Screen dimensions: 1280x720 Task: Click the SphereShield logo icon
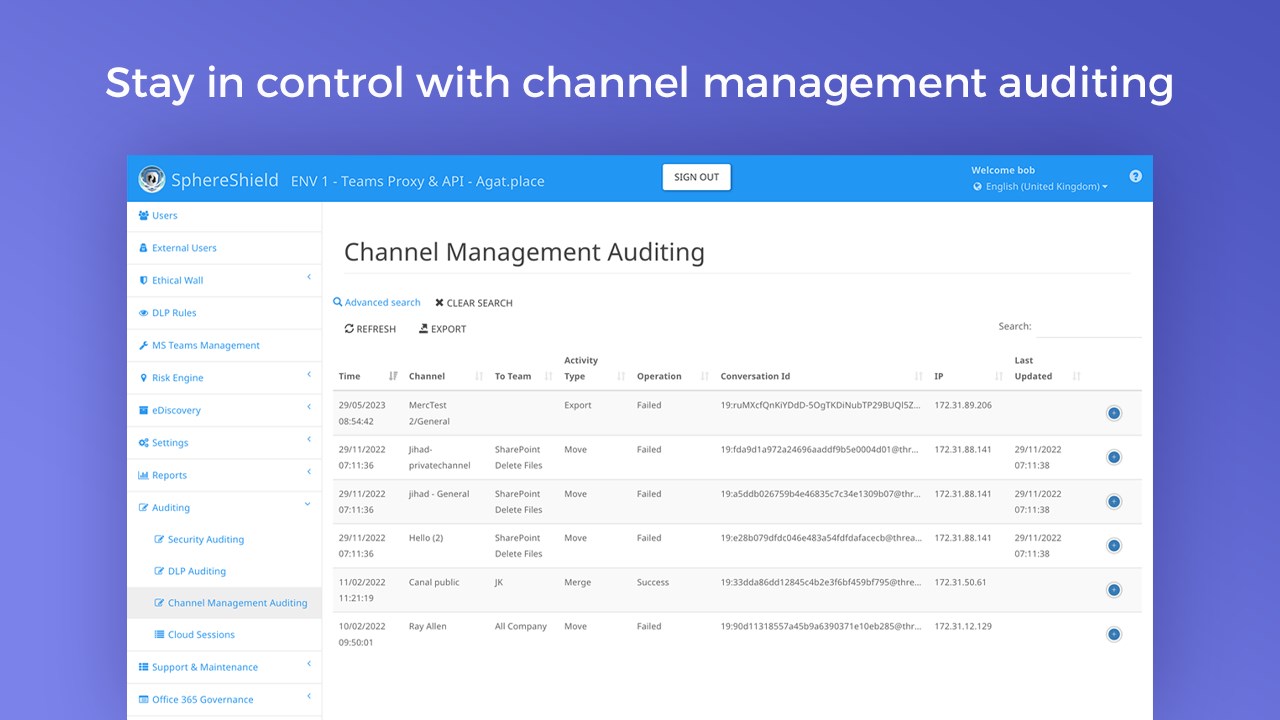pyautogui.click(x=152, y=179)
